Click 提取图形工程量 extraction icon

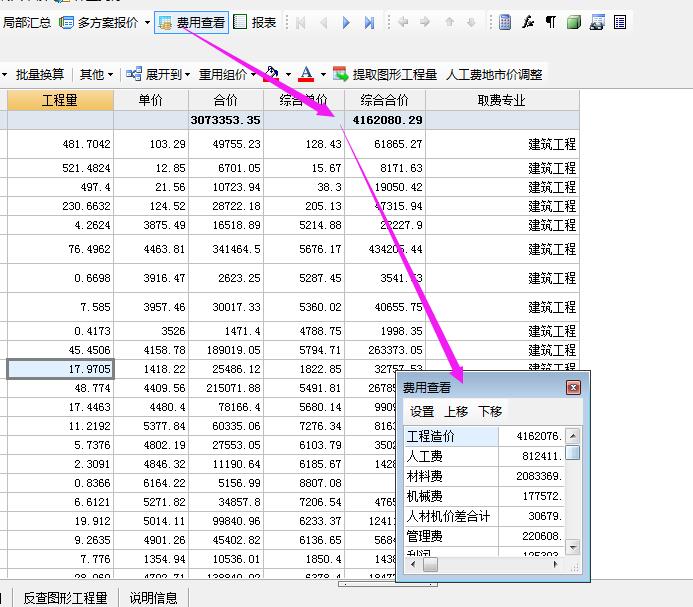click(x=340, y=74)
